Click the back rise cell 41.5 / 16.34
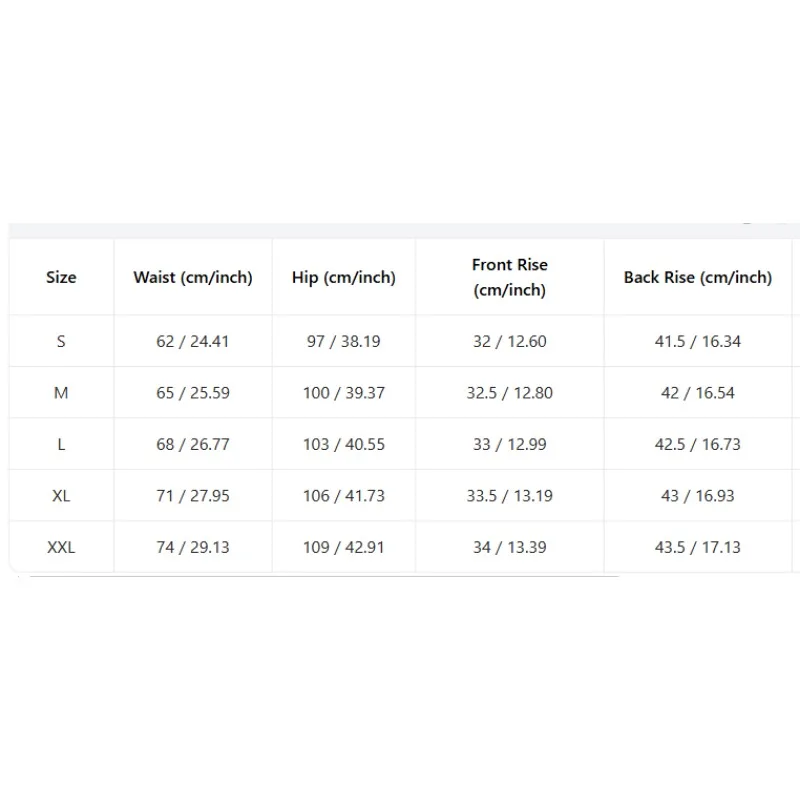Screen dimensions: 800x800 [698, 341]
